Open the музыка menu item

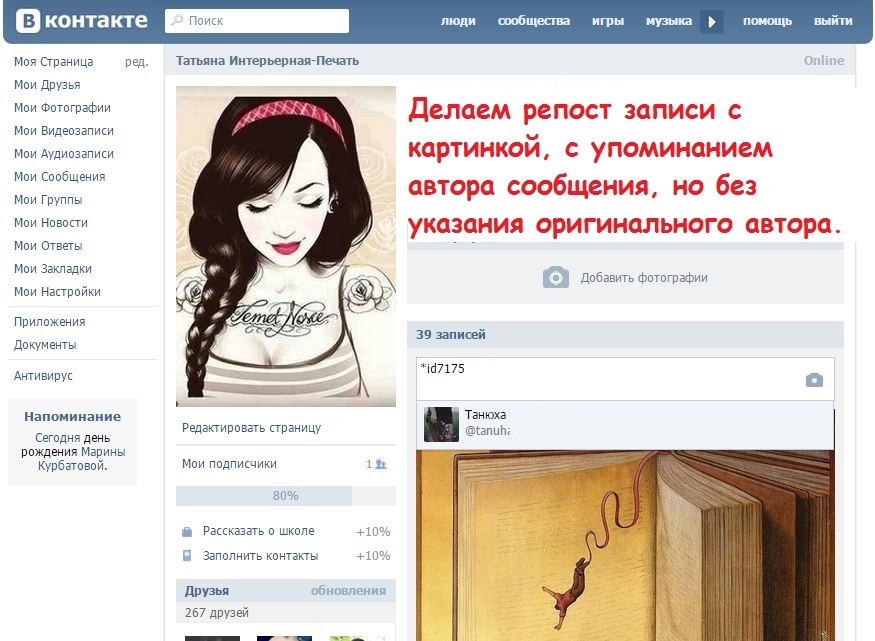coord(669,21)
